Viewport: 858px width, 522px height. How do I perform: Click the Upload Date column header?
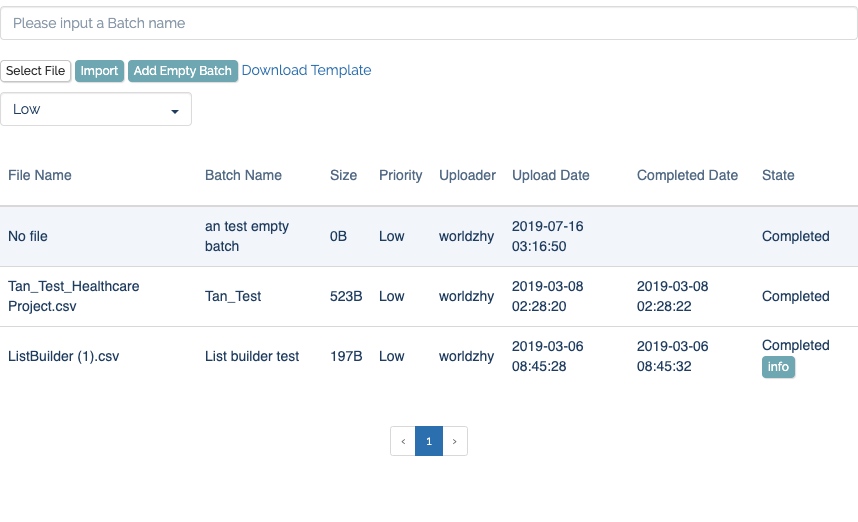point(550,175)
